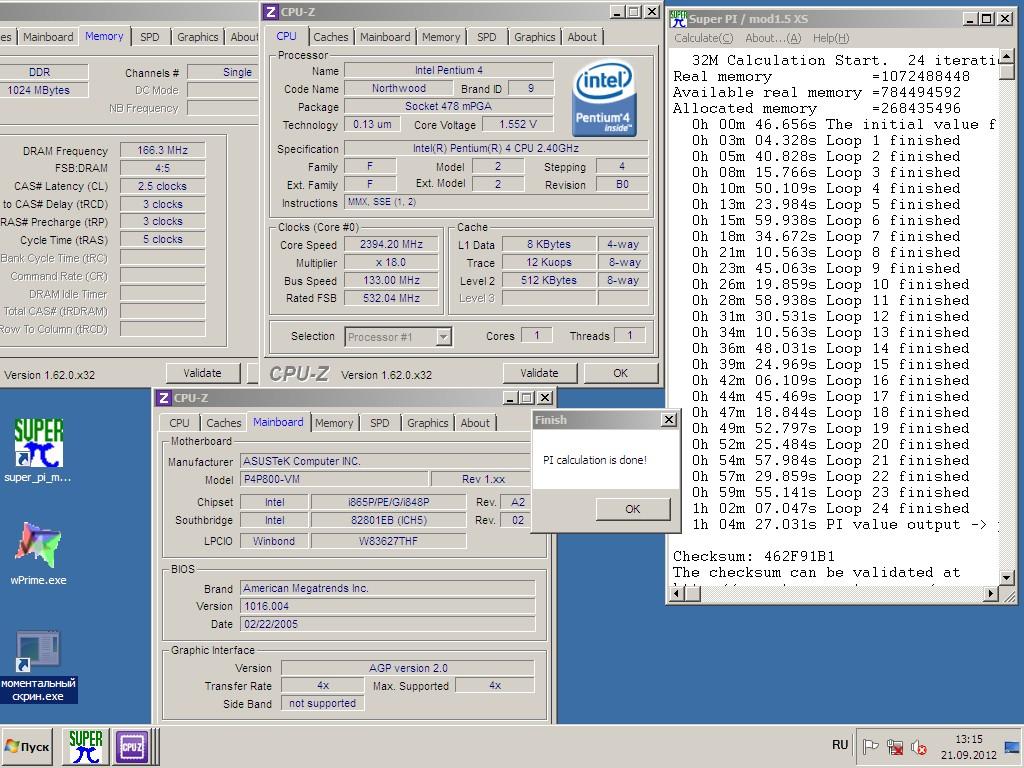Open the моментальный скрин.exe desktop shortcut
1024x768 pixels.
pyautogui.click(x=39, y=666)
